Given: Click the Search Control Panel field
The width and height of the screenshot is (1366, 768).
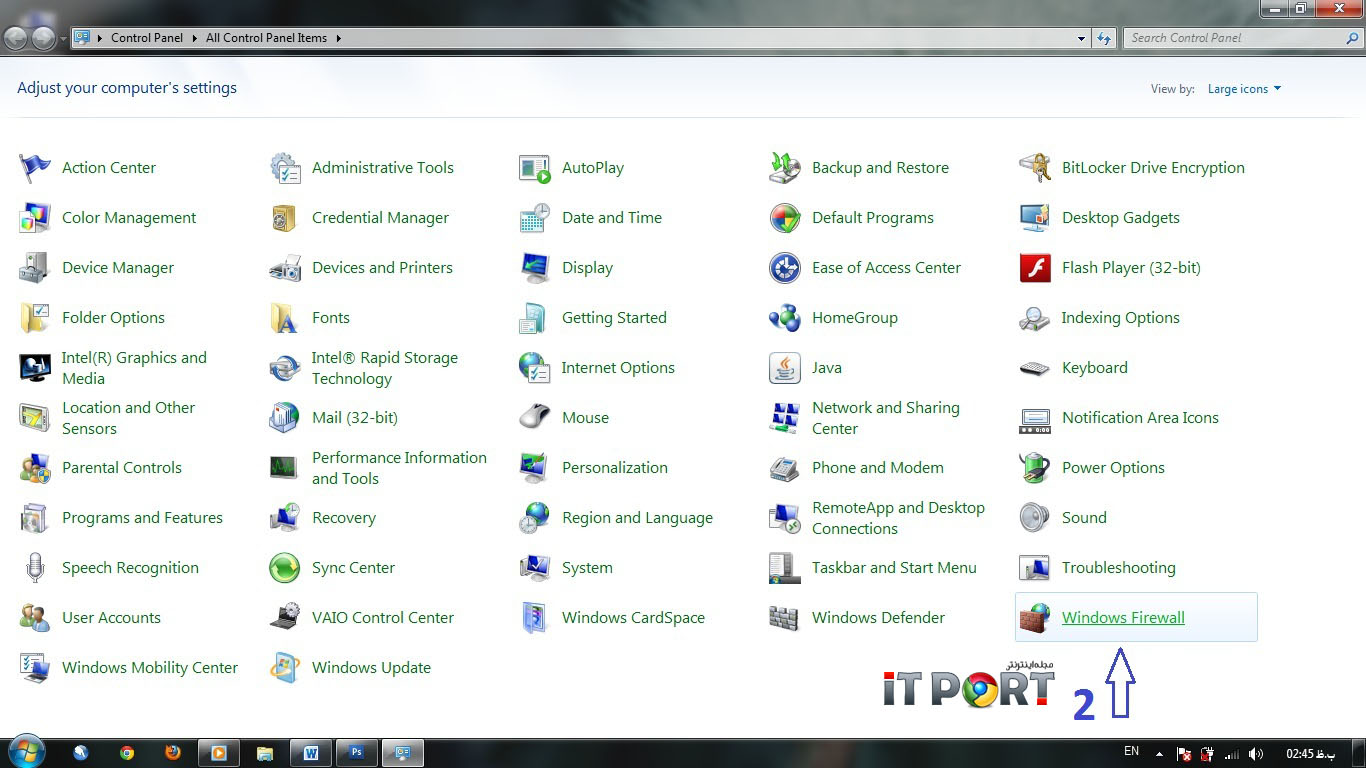Looking at the screenshot, I should coord(1242,38).
